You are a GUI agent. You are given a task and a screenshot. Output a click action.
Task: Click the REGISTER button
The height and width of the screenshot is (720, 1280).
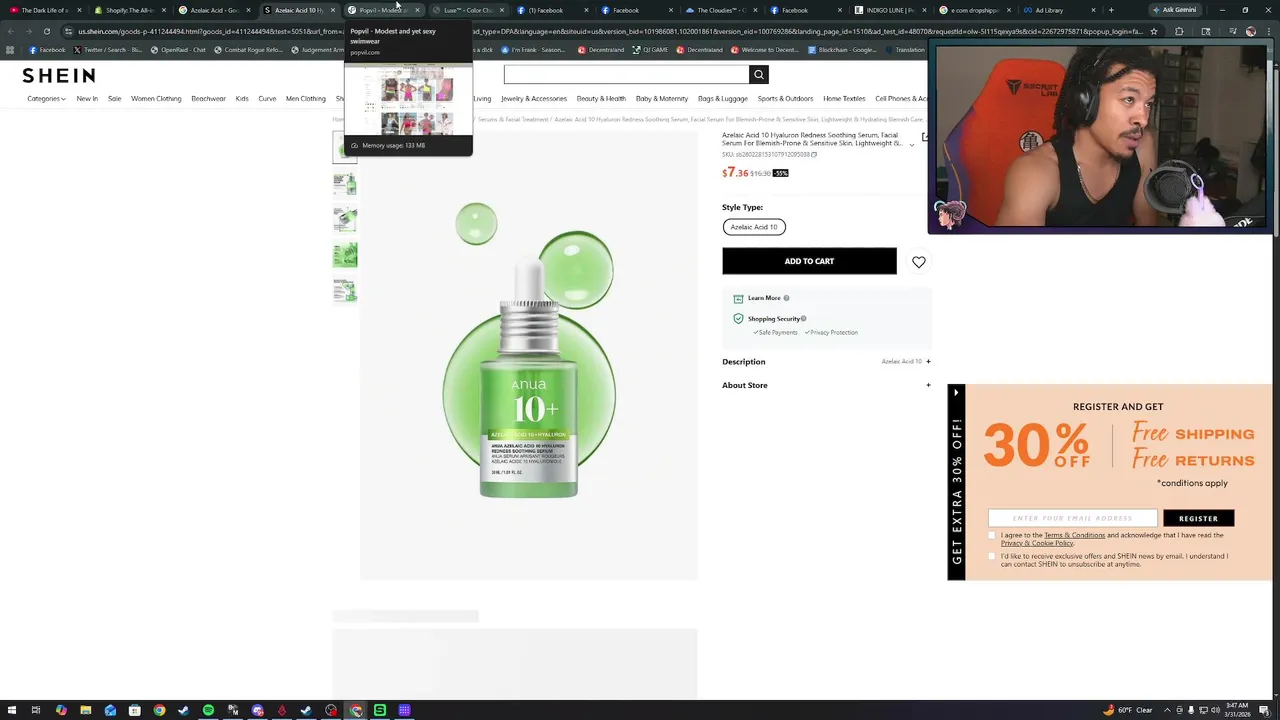[x=1198, y=518]
